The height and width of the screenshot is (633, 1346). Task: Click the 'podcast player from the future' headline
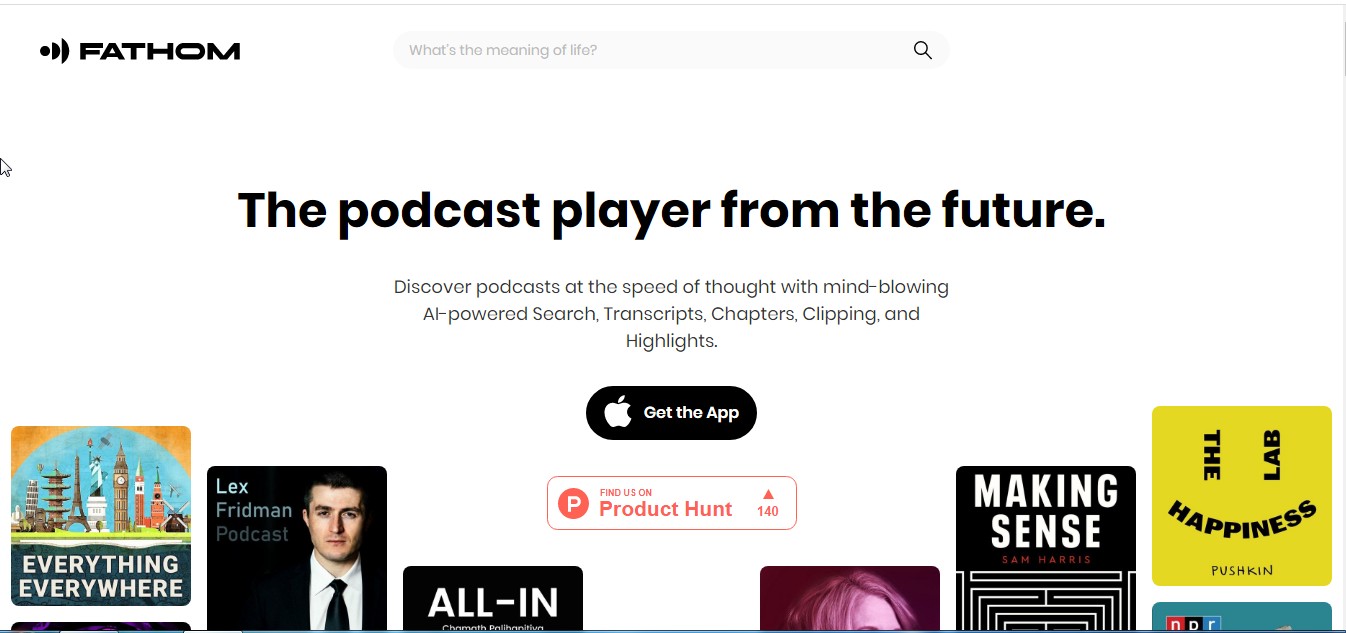click(x=671, y=210)
